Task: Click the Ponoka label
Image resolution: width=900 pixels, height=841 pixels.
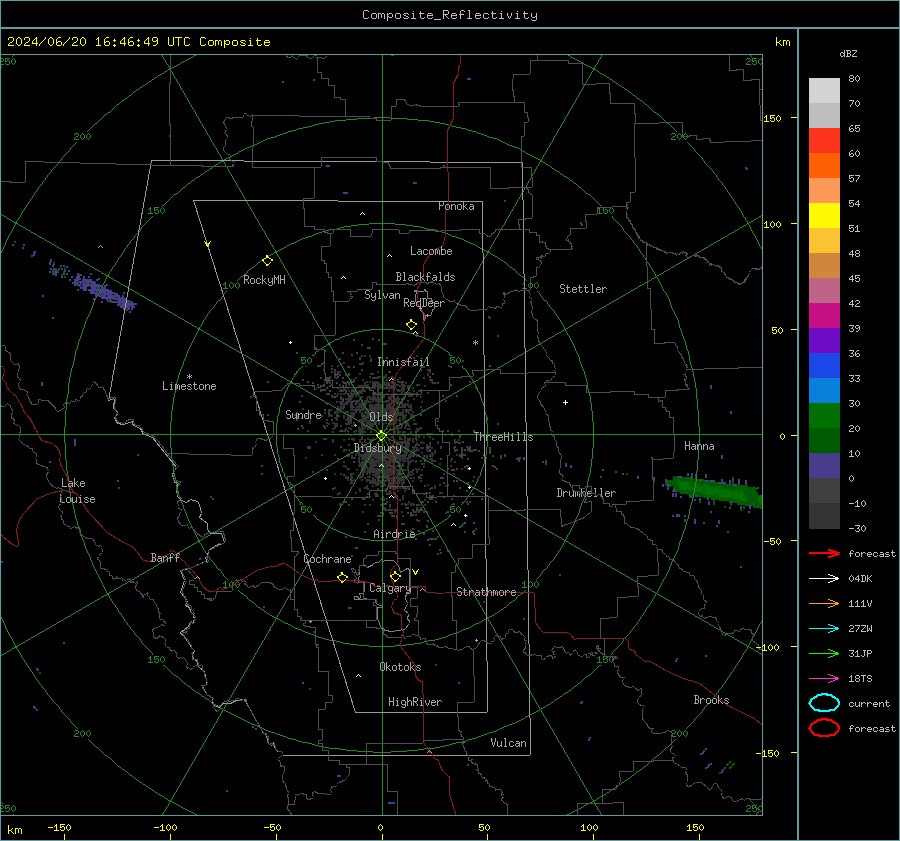Action: tap(456, 206)
